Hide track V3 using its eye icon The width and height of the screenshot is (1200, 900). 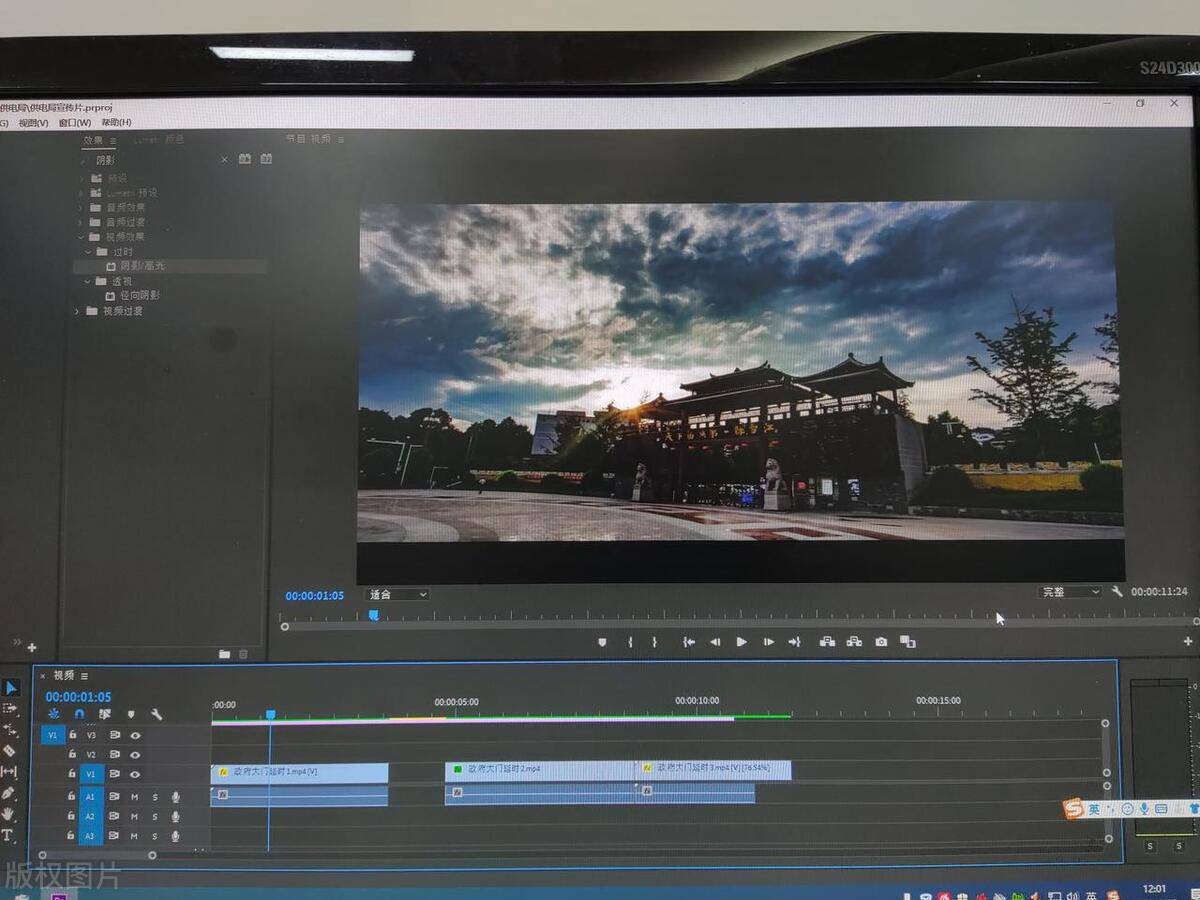point(135,735)
